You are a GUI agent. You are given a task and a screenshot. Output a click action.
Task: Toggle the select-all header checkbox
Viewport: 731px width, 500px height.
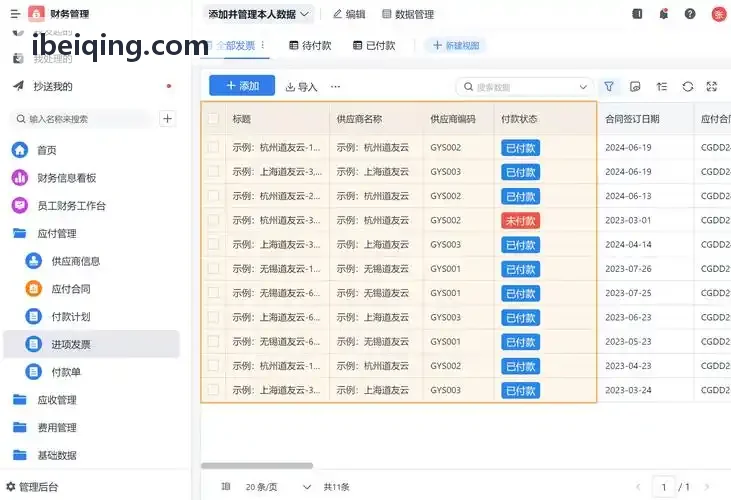click(213, 119)
